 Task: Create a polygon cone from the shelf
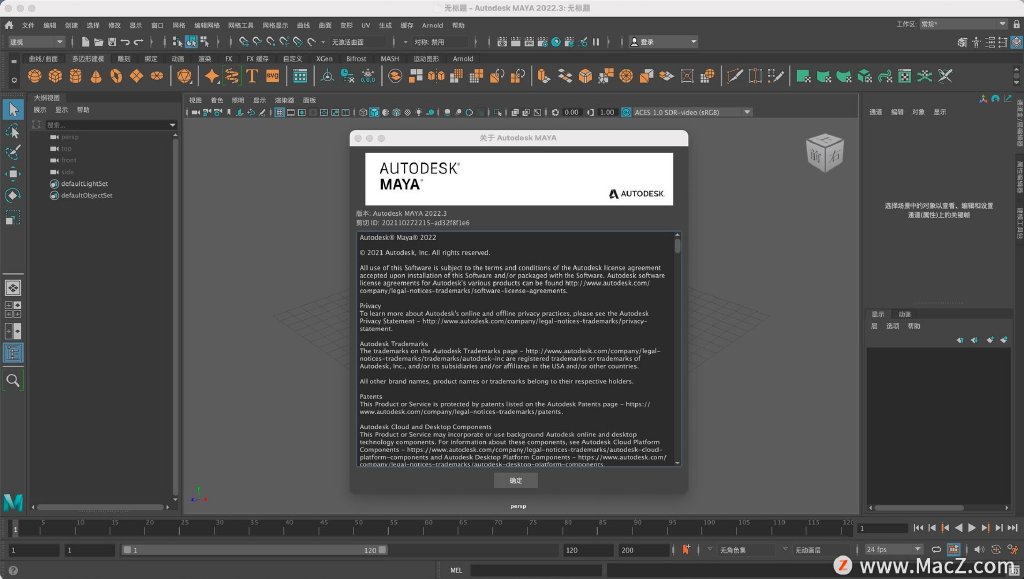[x=96, y=76]
